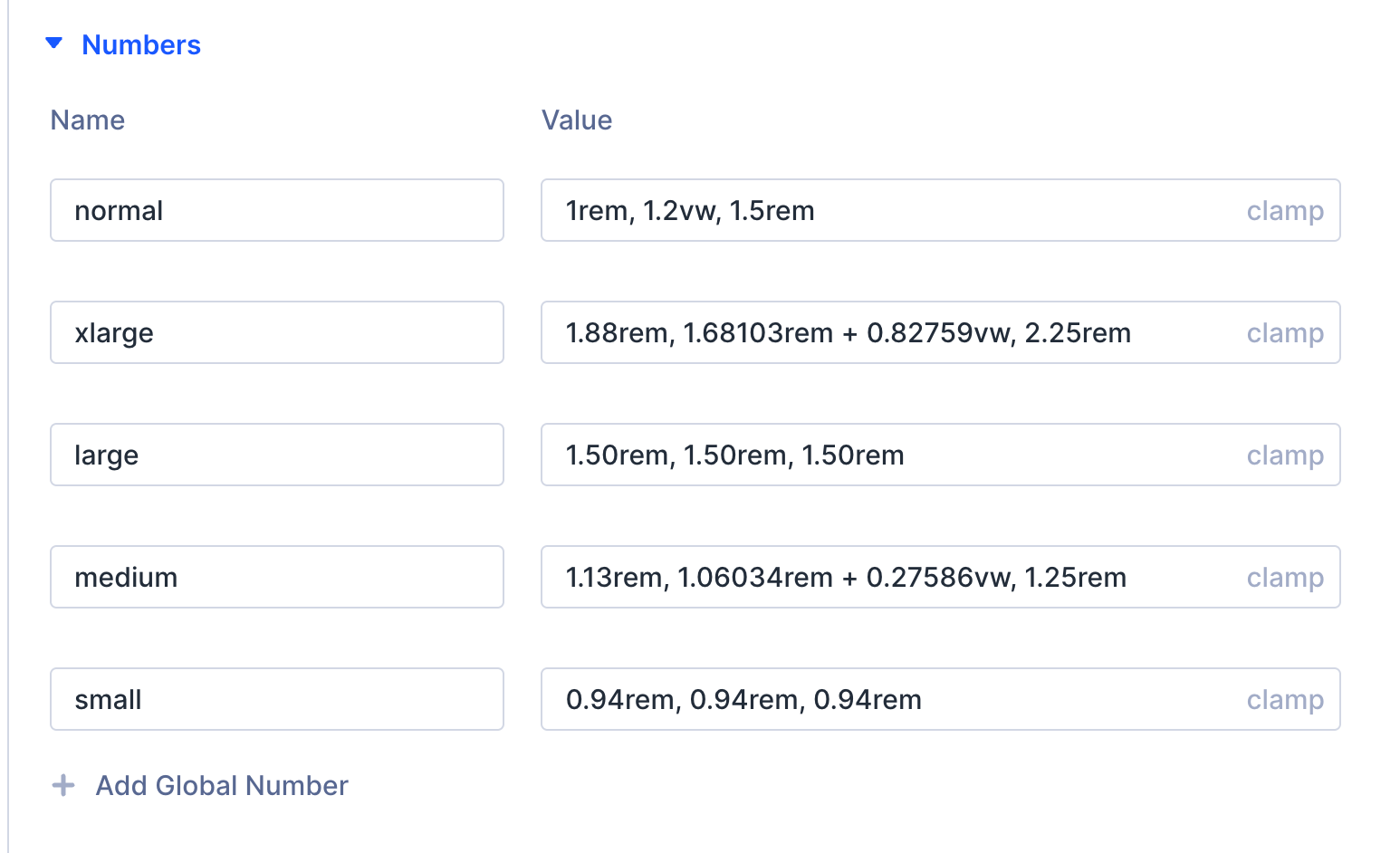
Task: Toggle clamp on the medium row
Action: pyautogui.click(x=1285, y=577)
